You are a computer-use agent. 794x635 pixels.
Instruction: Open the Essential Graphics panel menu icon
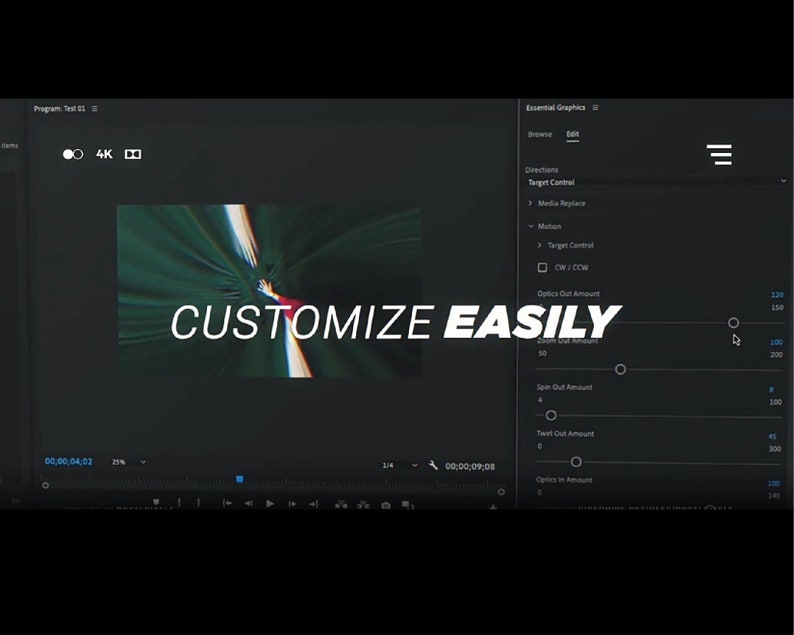595,107
